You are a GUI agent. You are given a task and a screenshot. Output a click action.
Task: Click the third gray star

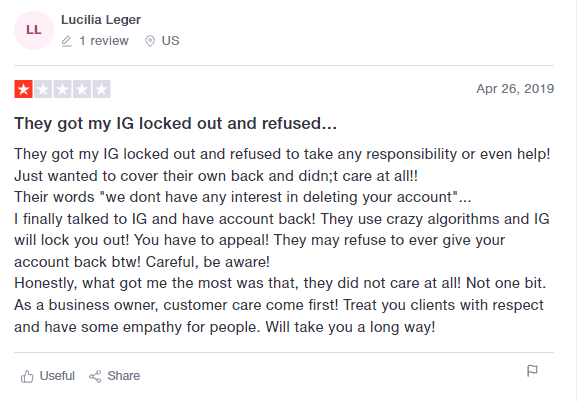coord(63,89)
